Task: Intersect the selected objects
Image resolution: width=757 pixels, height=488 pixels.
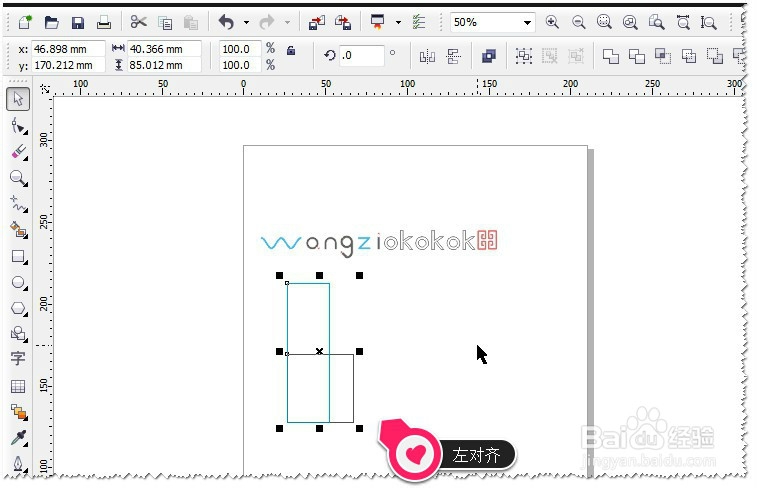Action: click(663, 56)
